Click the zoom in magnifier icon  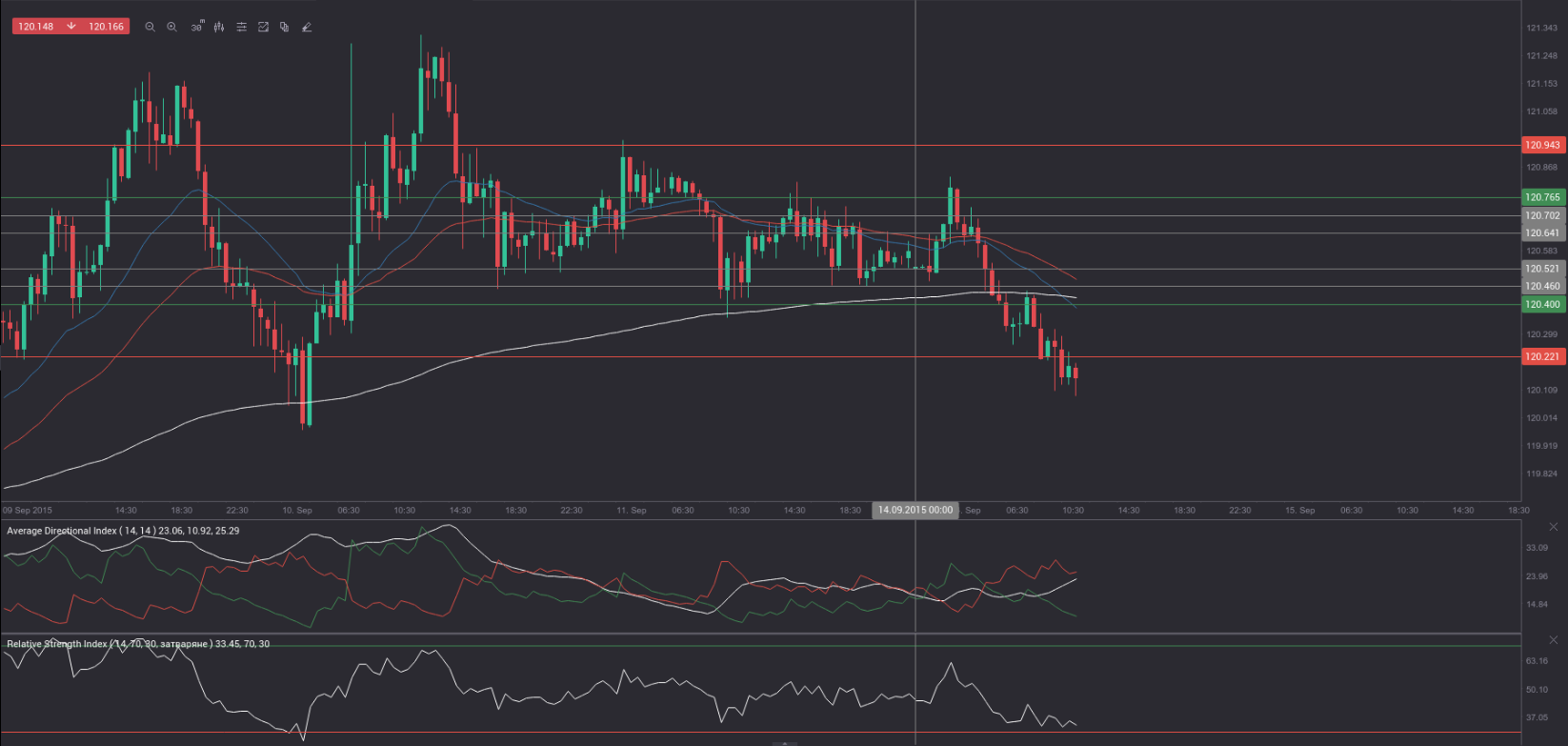coord(171,28)
